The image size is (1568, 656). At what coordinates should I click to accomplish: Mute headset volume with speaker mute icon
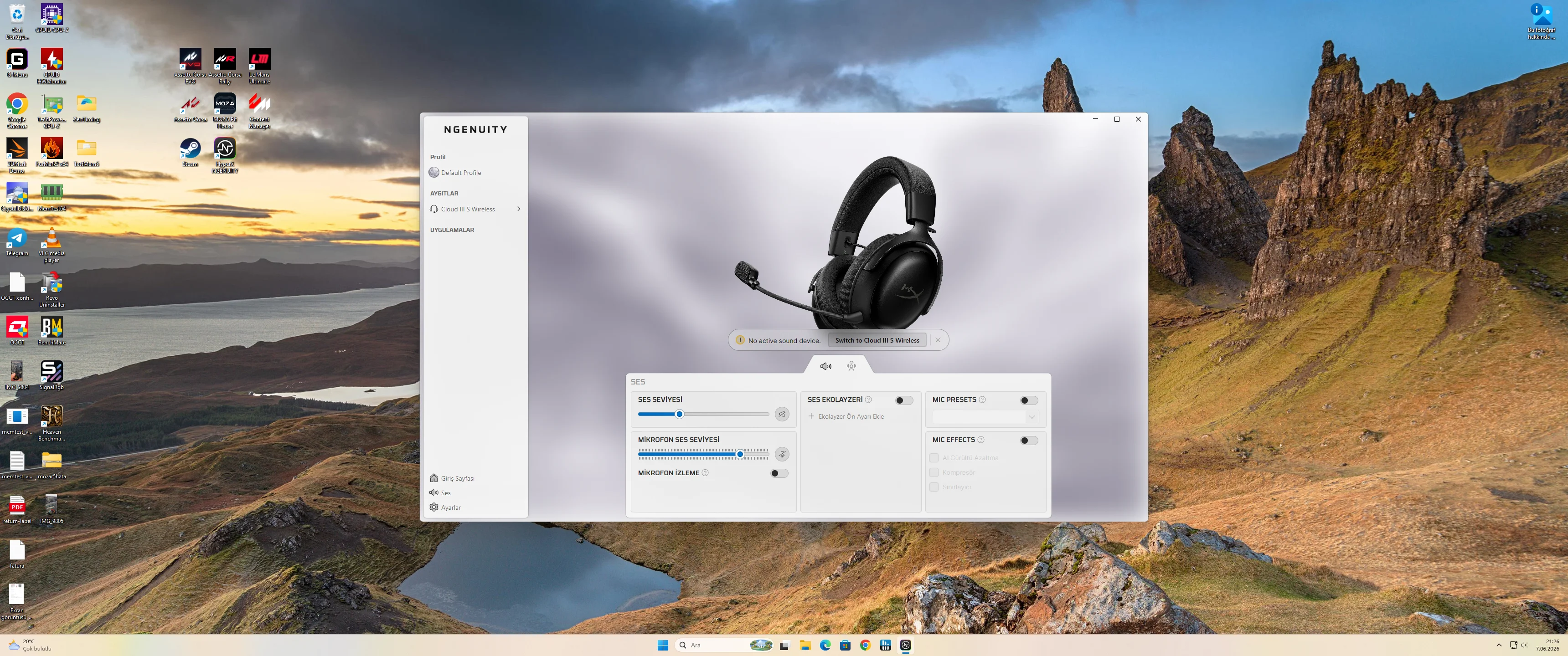pyautogui.click(x=782, y=415)
